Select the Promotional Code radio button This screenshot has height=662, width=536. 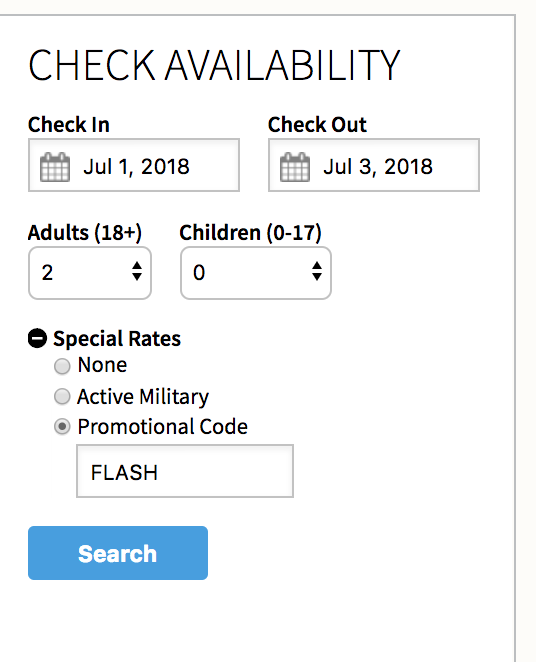point(62,427)
